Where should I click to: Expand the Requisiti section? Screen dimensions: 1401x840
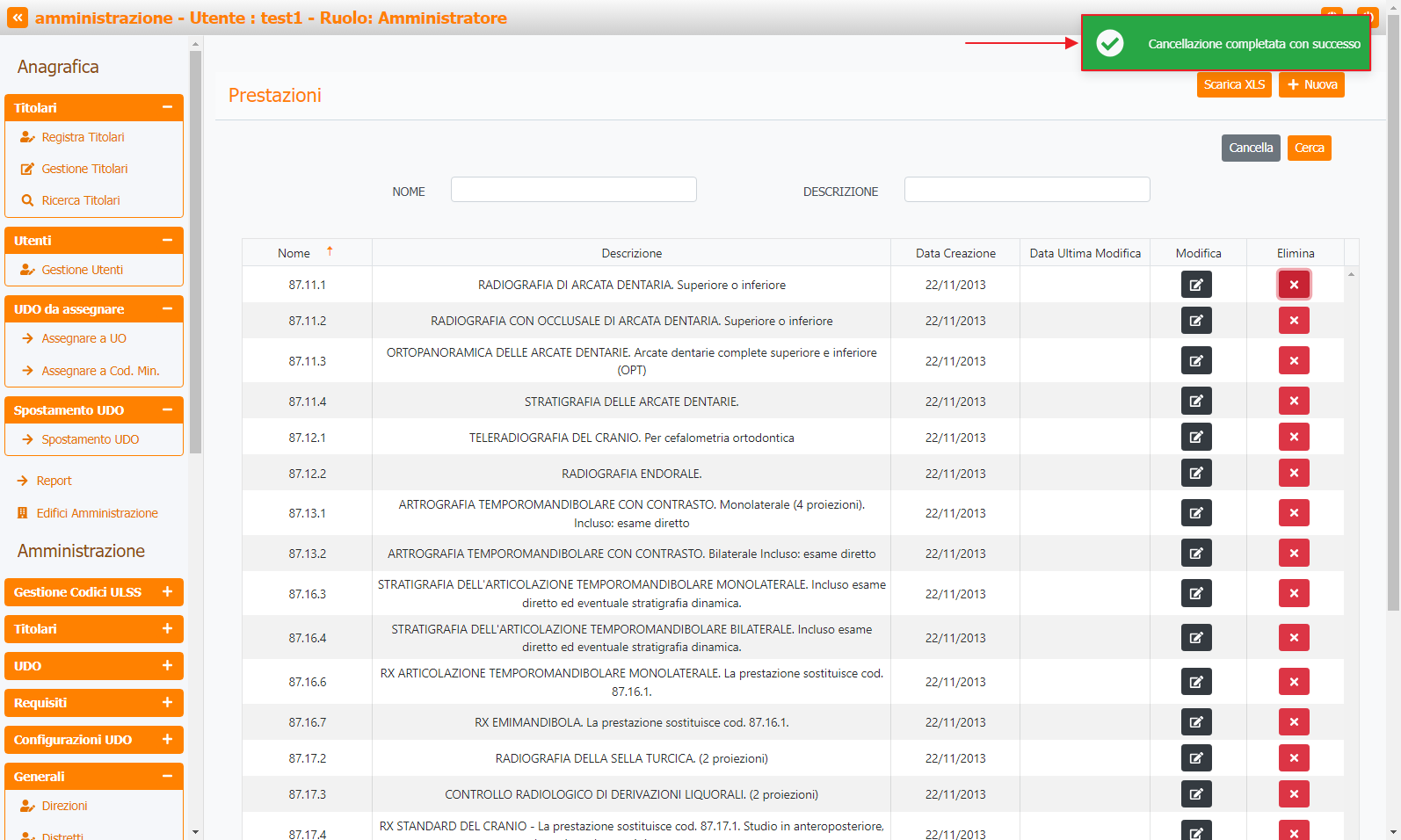pos(167,703)
